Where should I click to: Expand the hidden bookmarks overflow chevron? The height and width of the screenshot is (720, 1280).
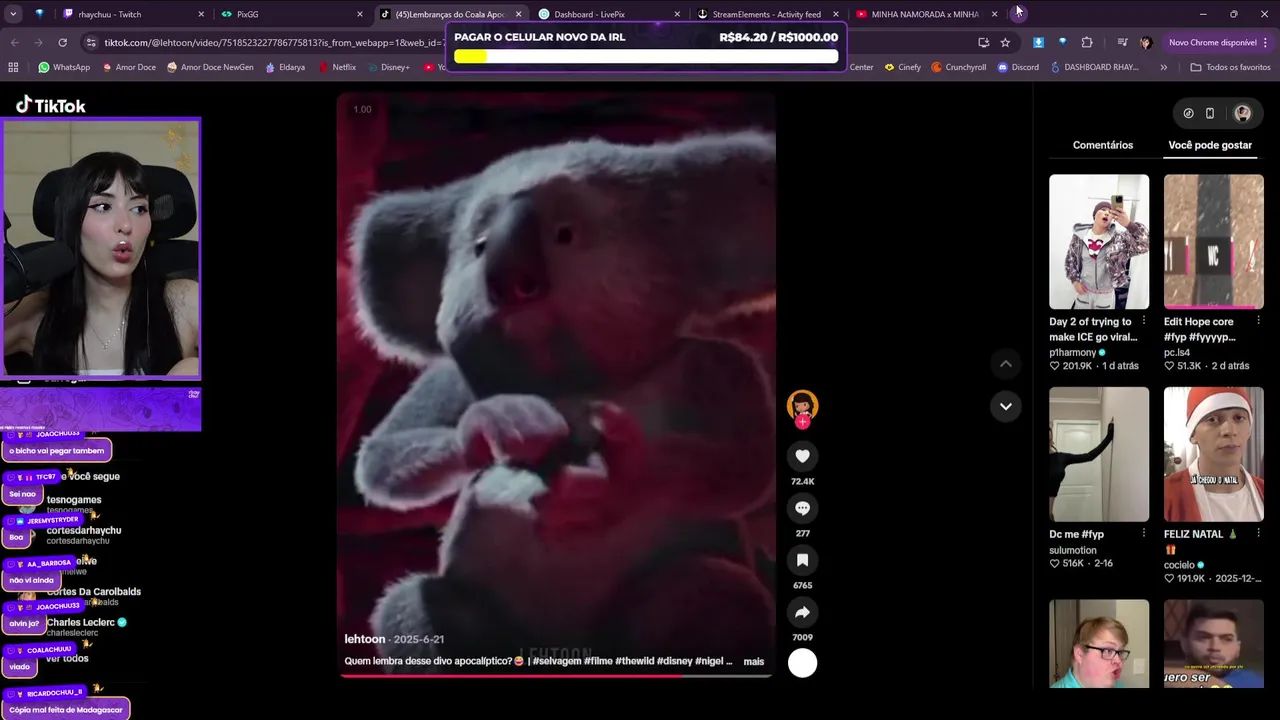1163,67
